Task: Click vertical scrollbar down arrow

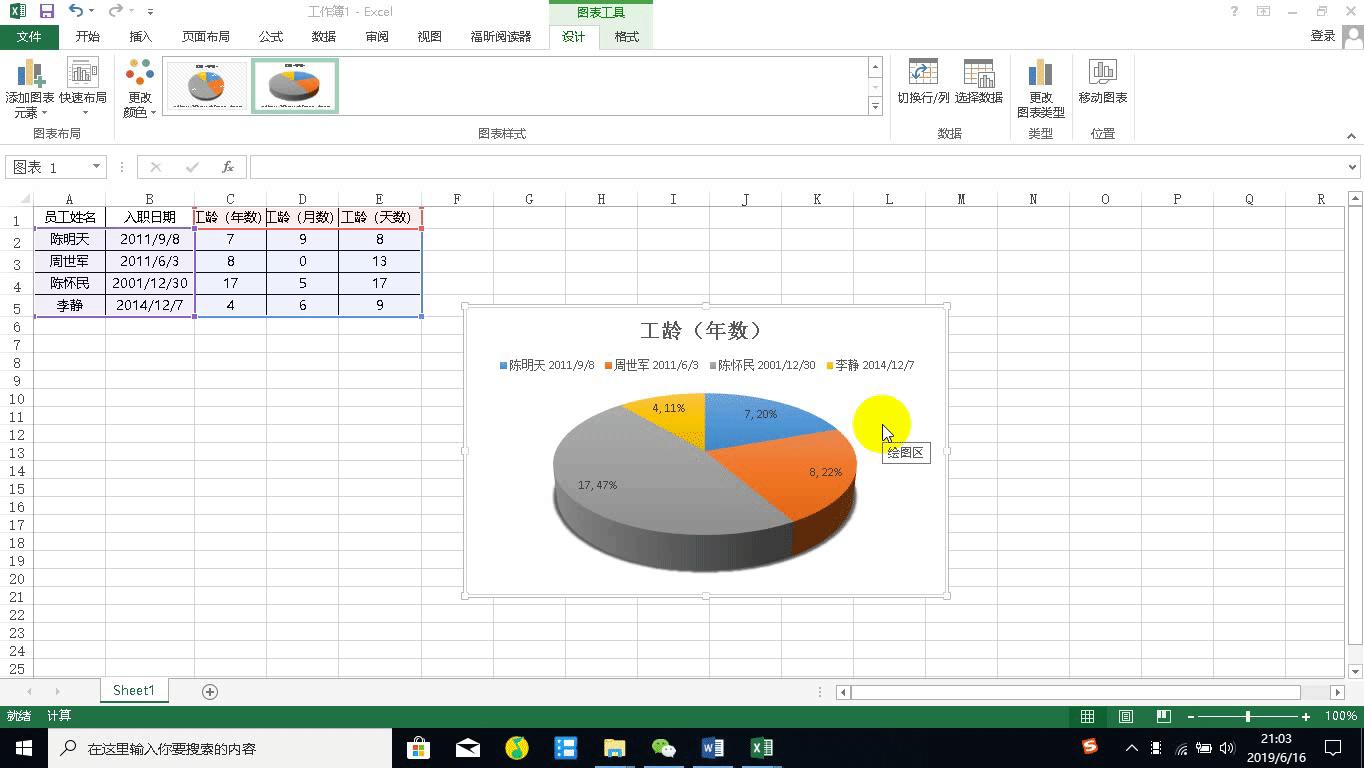Action: [1355, 671]
